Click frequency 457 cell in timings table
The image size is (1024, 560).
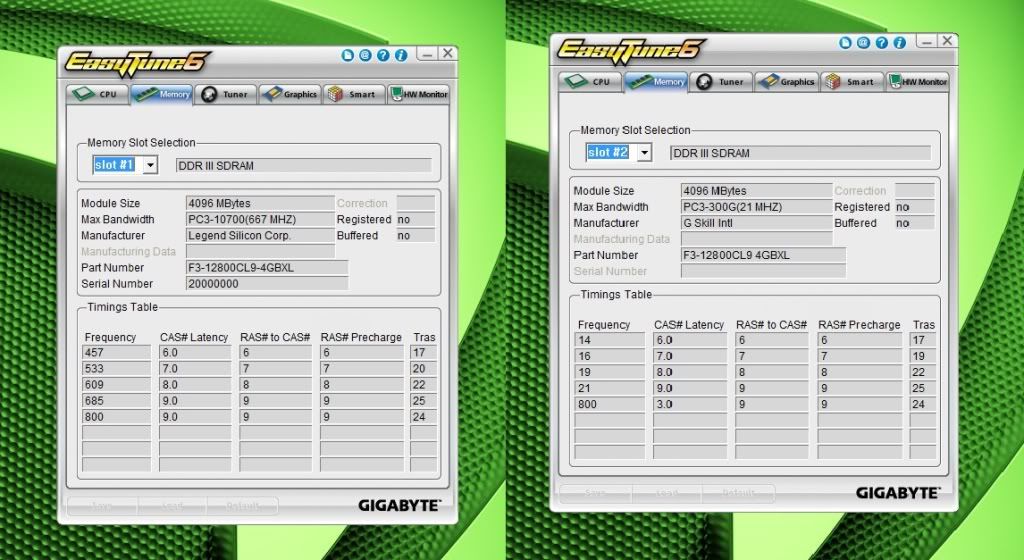coord(117,352)
